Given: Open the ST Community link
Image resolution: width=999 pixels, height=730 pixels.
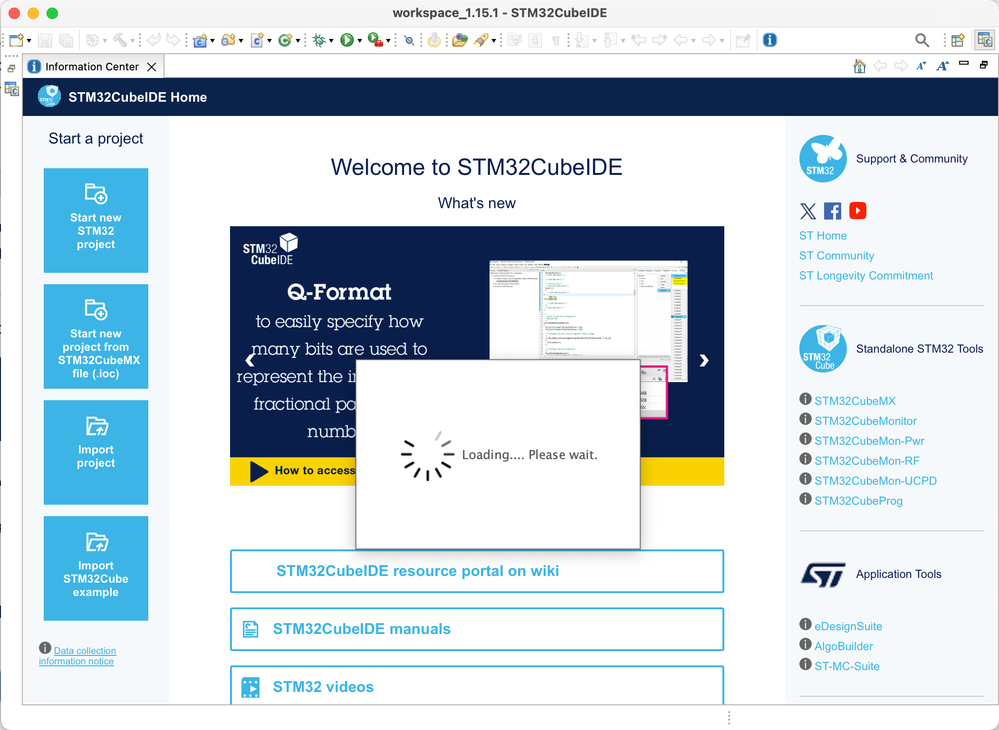Looking at the screenshot, I should pyautogui.click(x=836, y=255).
